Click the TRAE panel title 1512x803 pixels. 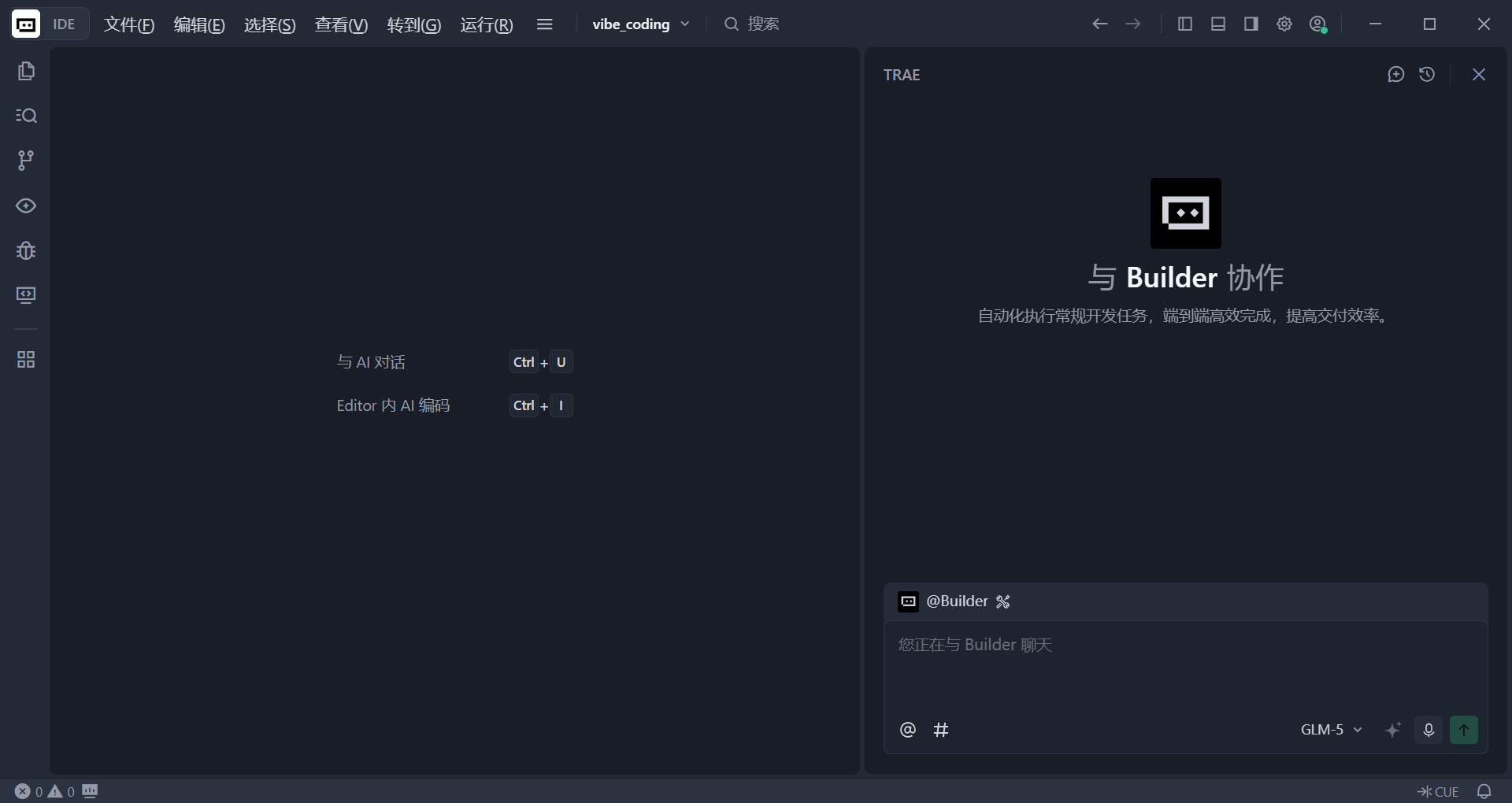[x=902, y=75]
